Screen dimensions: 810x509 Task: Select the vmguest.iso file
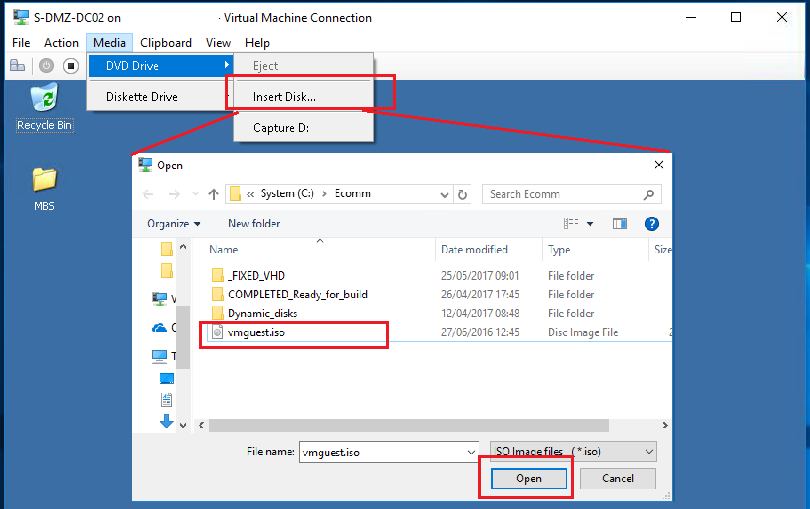coord(256,333)
